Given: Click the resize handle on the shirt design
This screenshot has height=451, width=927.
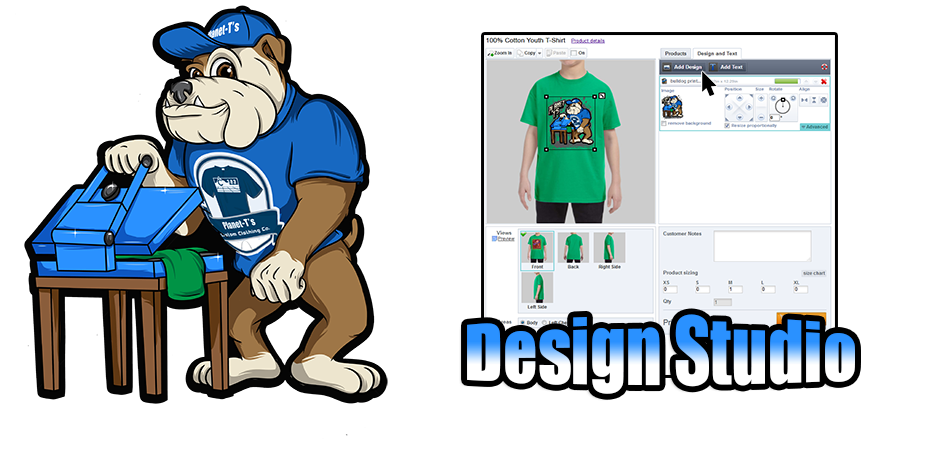Looking at the screenshot, I should (602, 96).
